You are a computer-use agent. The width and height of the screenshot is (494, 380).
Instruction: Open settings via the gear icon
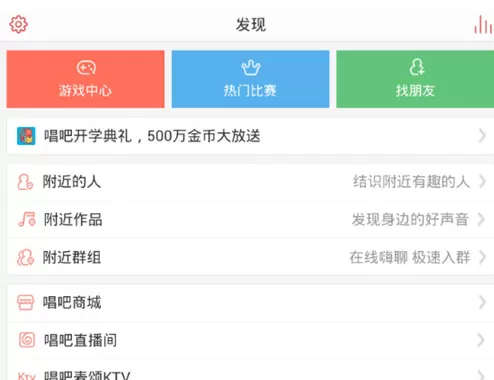click(18, 24)
